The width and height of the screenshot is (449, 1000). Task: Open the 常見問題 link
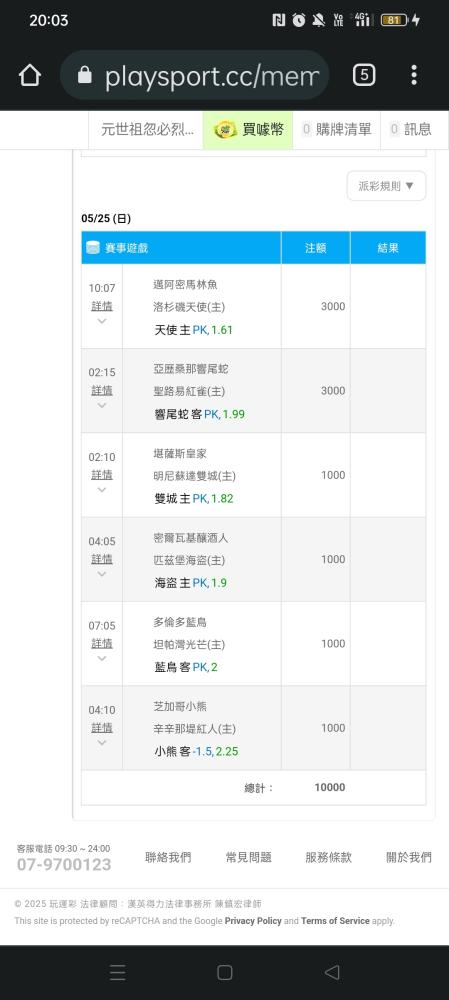[x=249, y=858]
